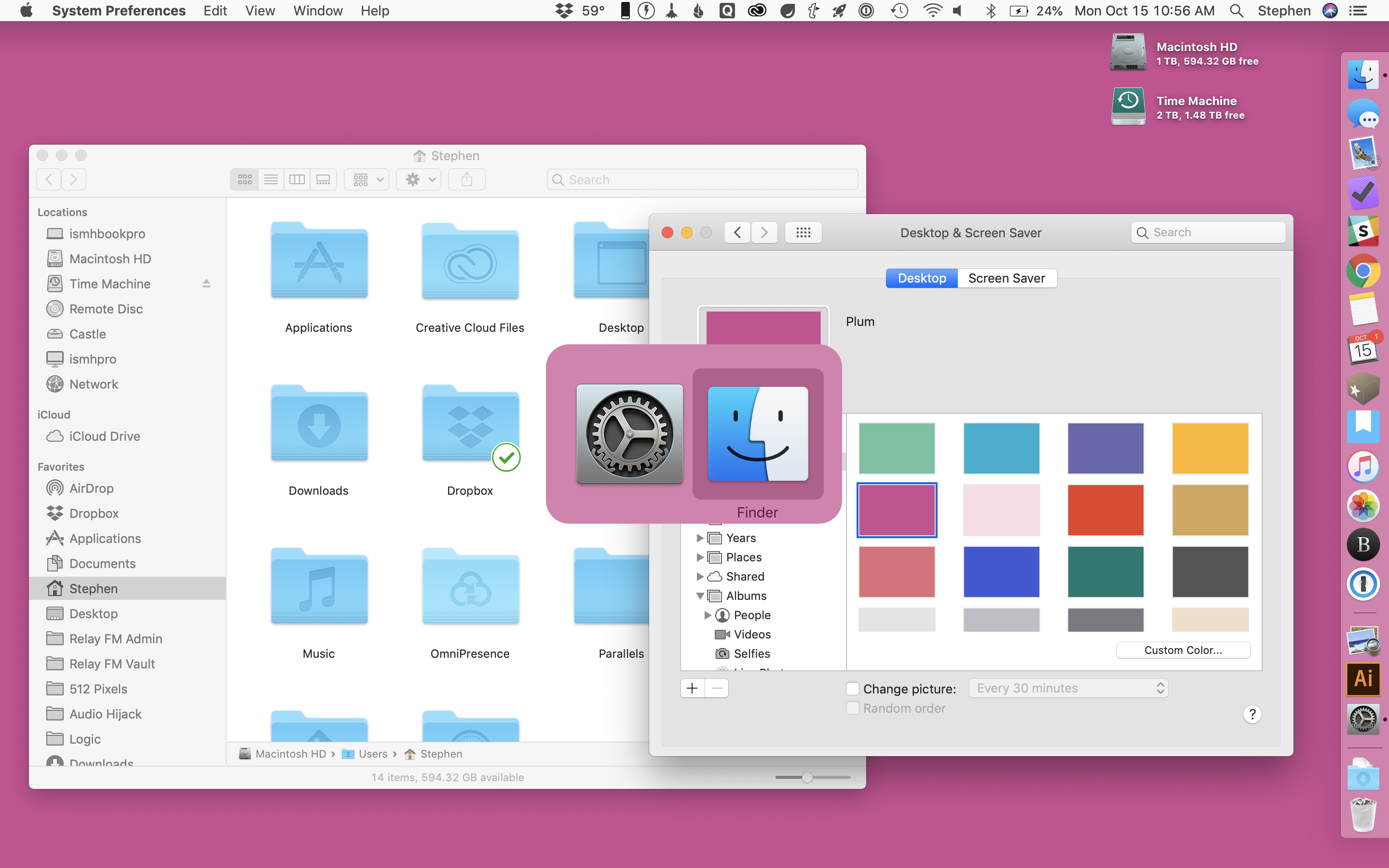This screenshot has width=1389, height=868.
Task: Expand the People album
Action: point(707,615)
